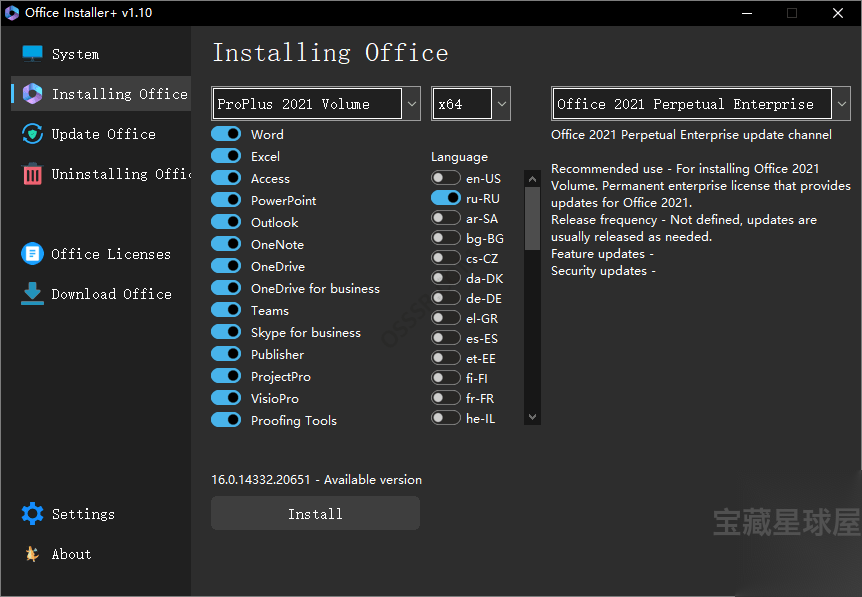The image size is (862, 597).
Task: Open the x64 architecture dropdown
Action: coord(471,103)
